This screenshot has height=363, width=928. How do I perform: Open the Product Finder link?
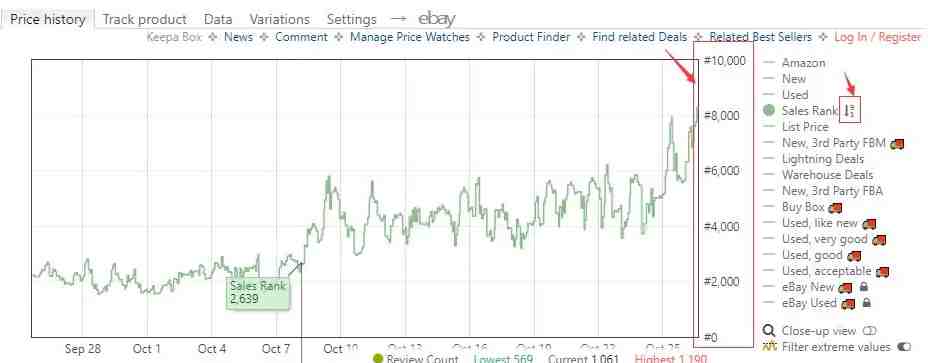click(x=531, y=37)
